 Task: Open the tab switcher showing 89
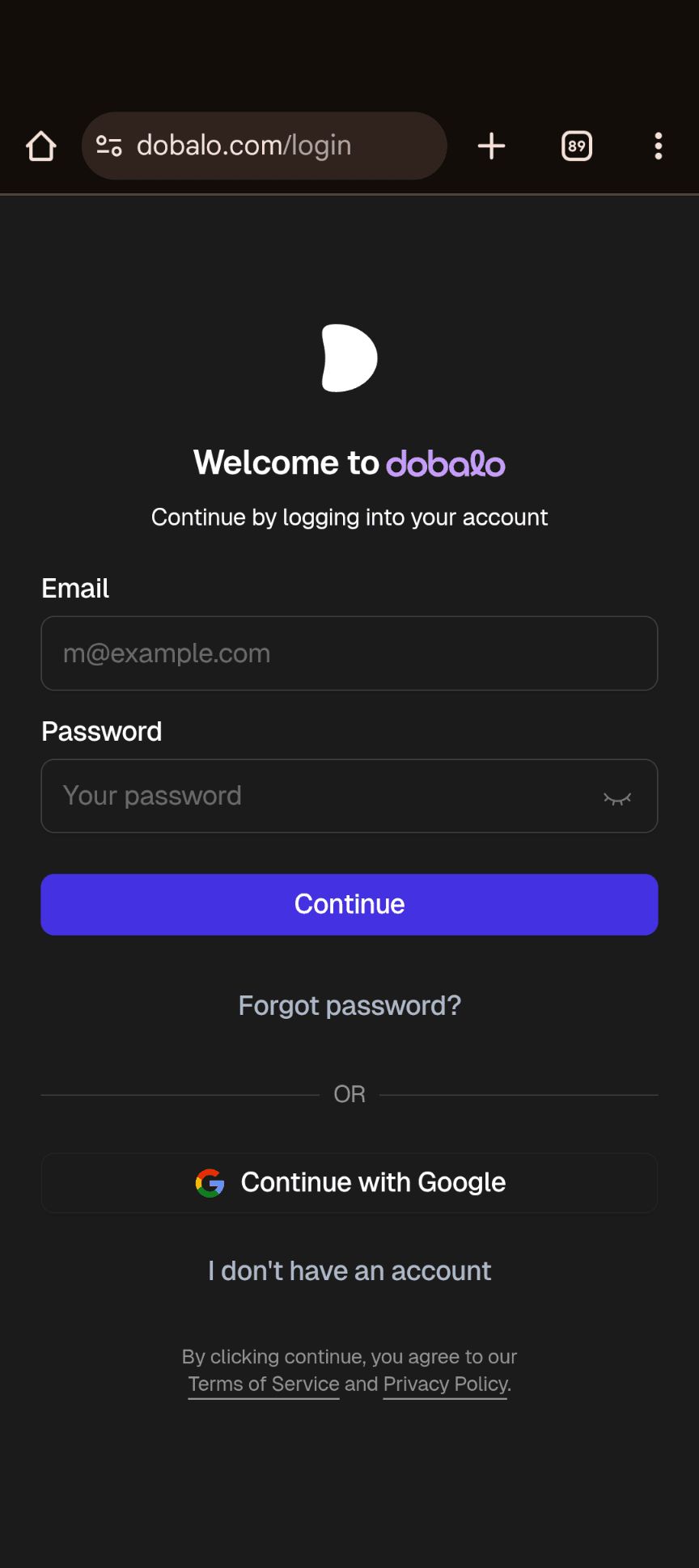tap(577, 146)
